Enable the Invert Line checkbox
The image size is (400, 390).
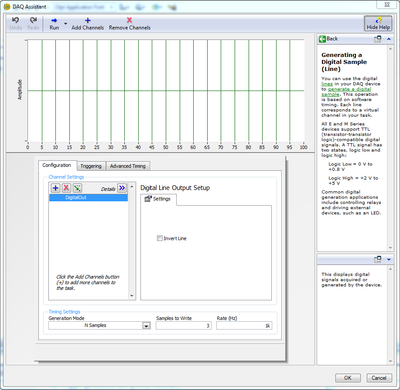tap(160, 238)
